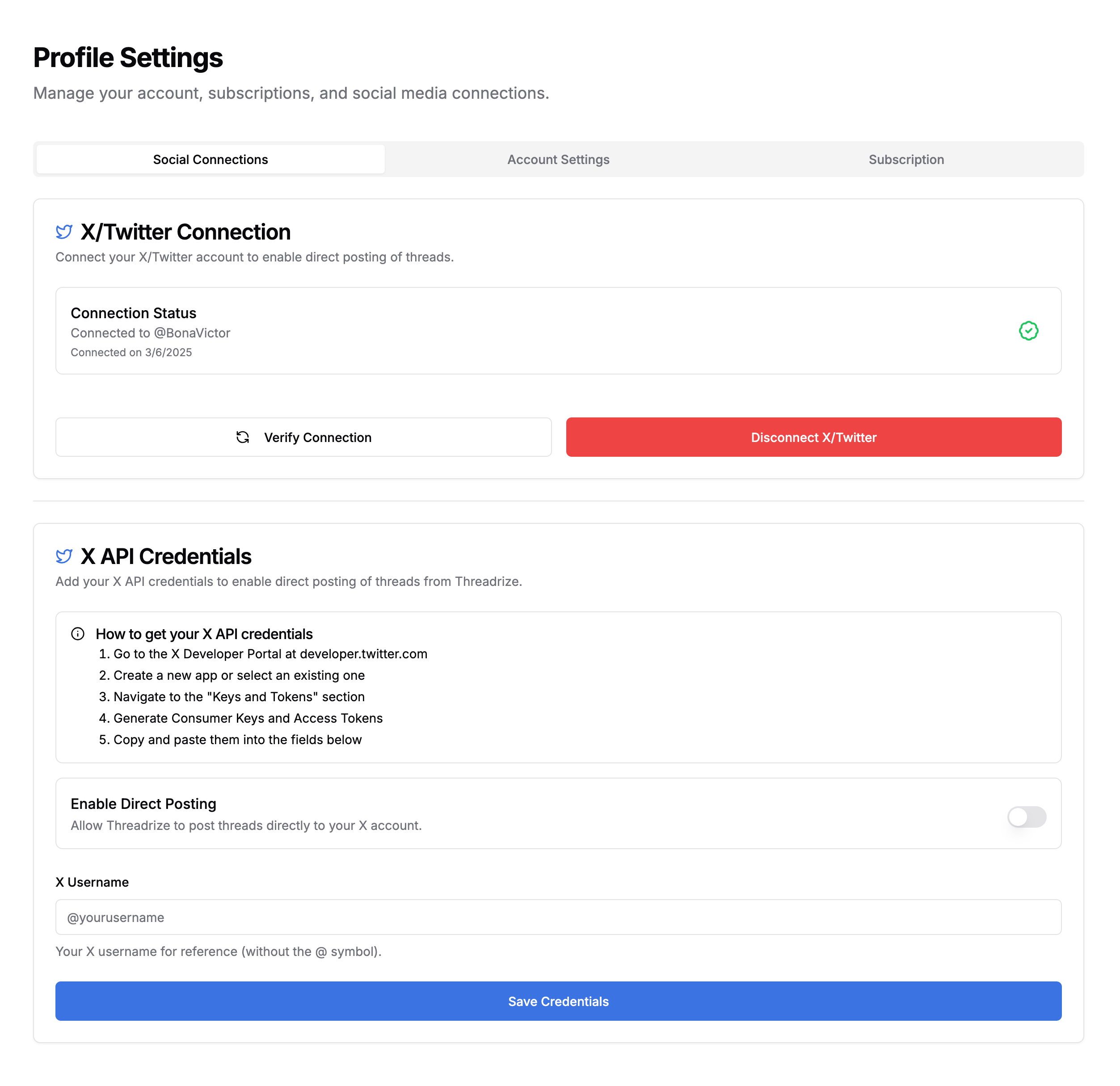Open the Subscription tab
1120x1086 pixels.
point(906,160)
